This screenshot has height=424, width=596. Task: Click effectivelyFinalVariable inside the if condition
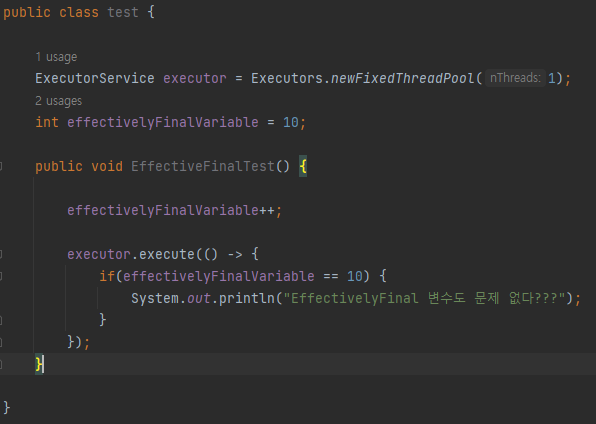(219, 276)
